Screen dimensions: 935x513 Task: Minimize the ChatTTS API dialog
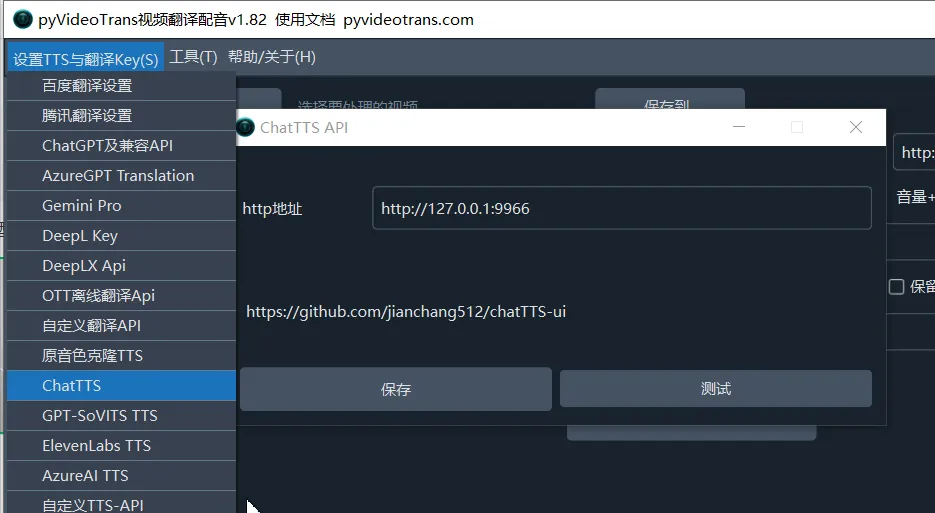point(739,127)
